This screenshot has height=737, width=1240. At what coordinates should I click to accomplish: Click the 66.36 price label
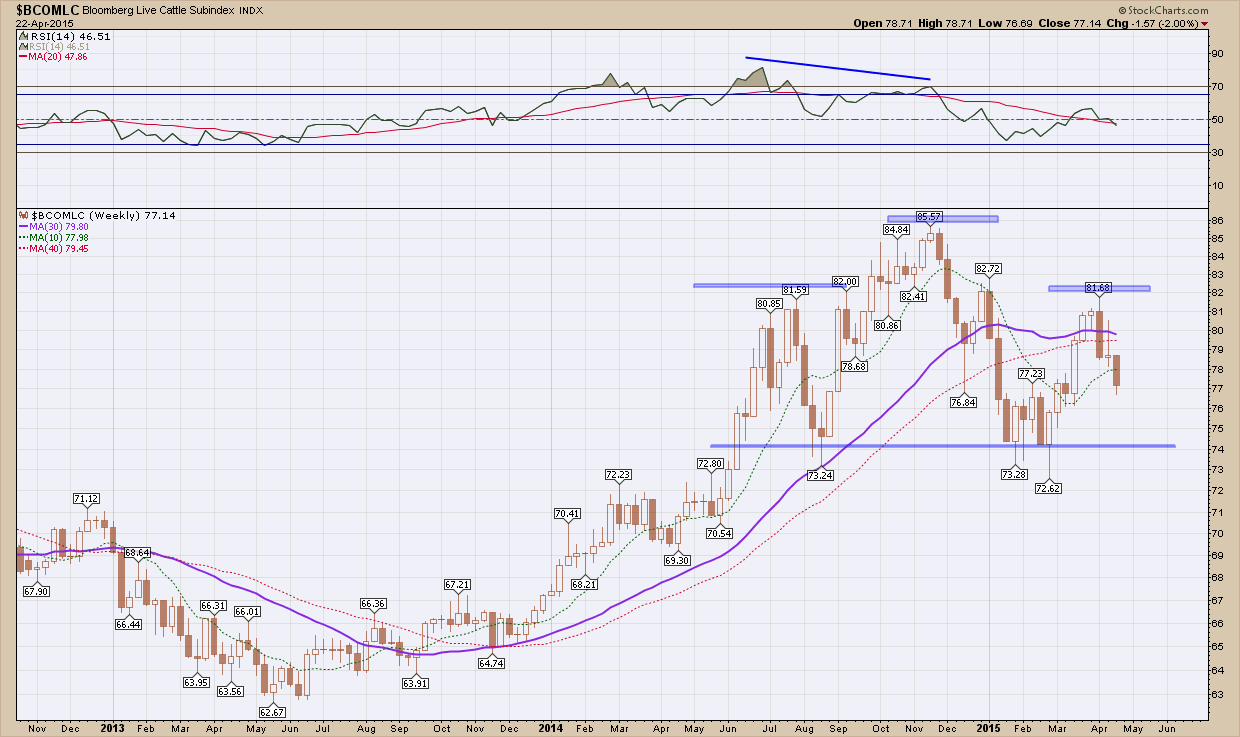coord(372,603)
